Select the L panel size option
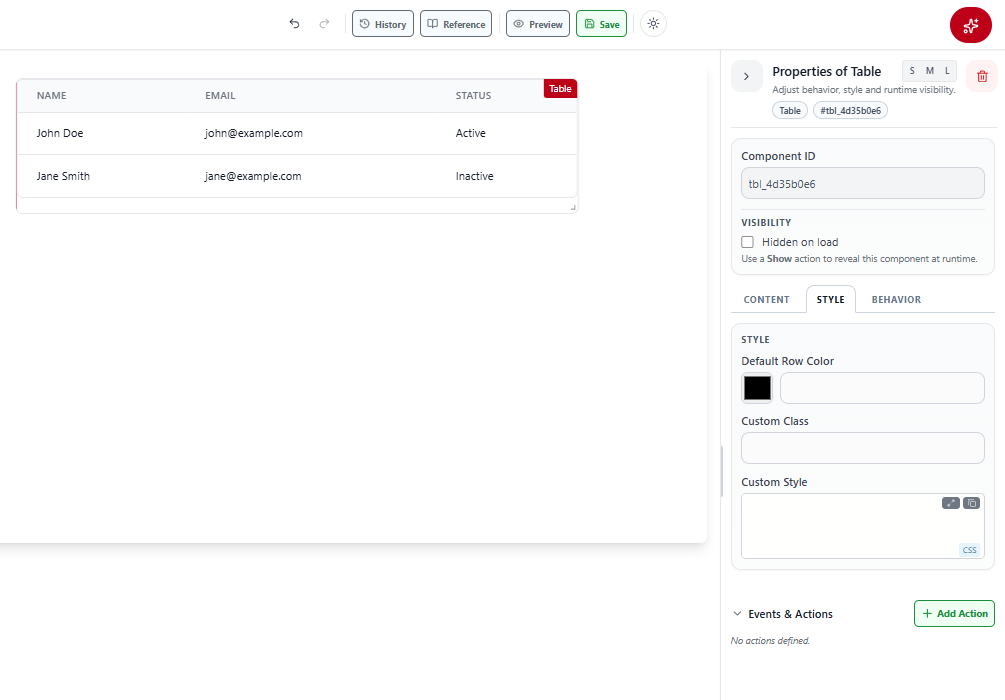 947,71
